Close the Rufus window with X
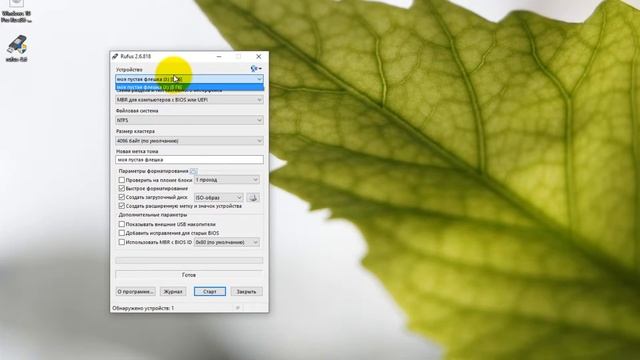 (258, 56)
